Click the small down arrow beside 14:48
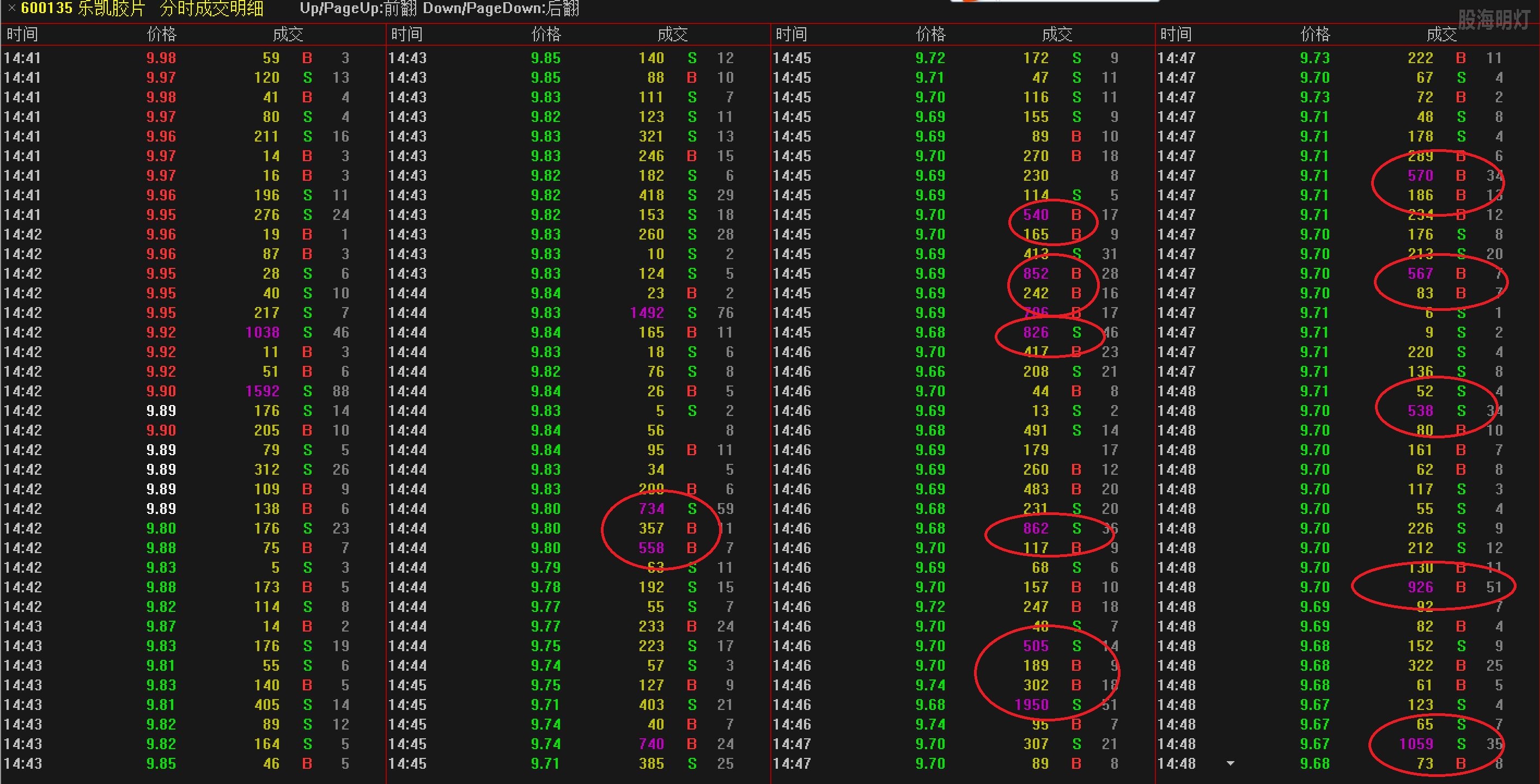The height and width of the screenshot is (784, 1540). point(1231,763)
